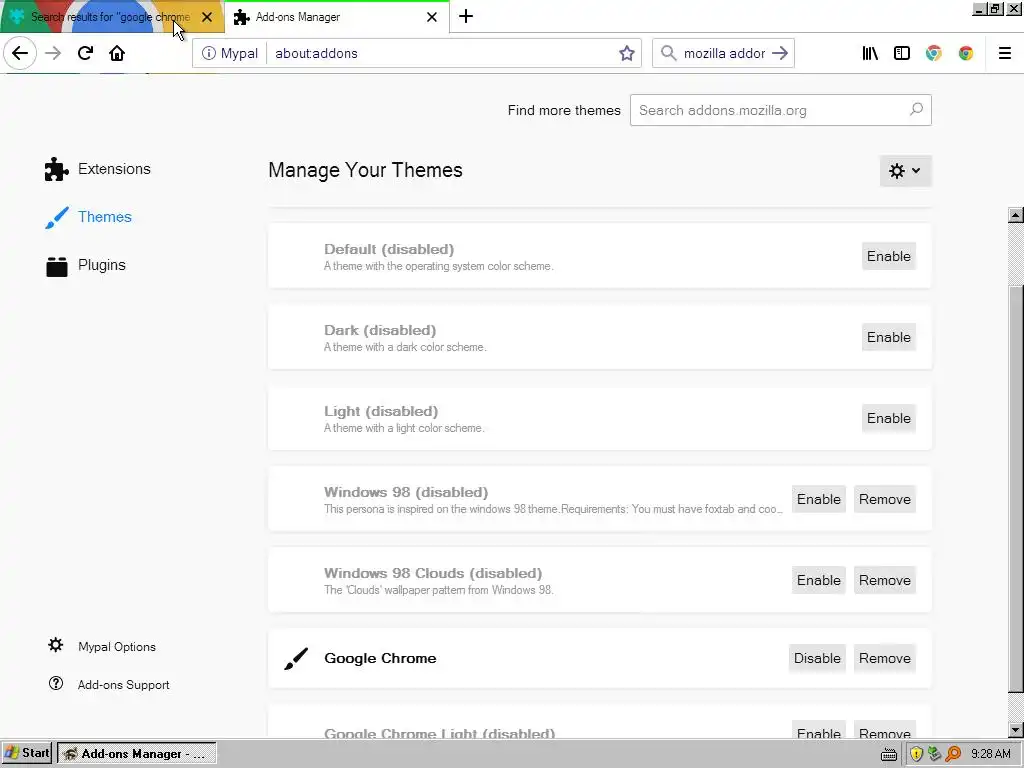Open Add-ons Support link
Screen dimensions: 1024x768
tap(109, 684)
